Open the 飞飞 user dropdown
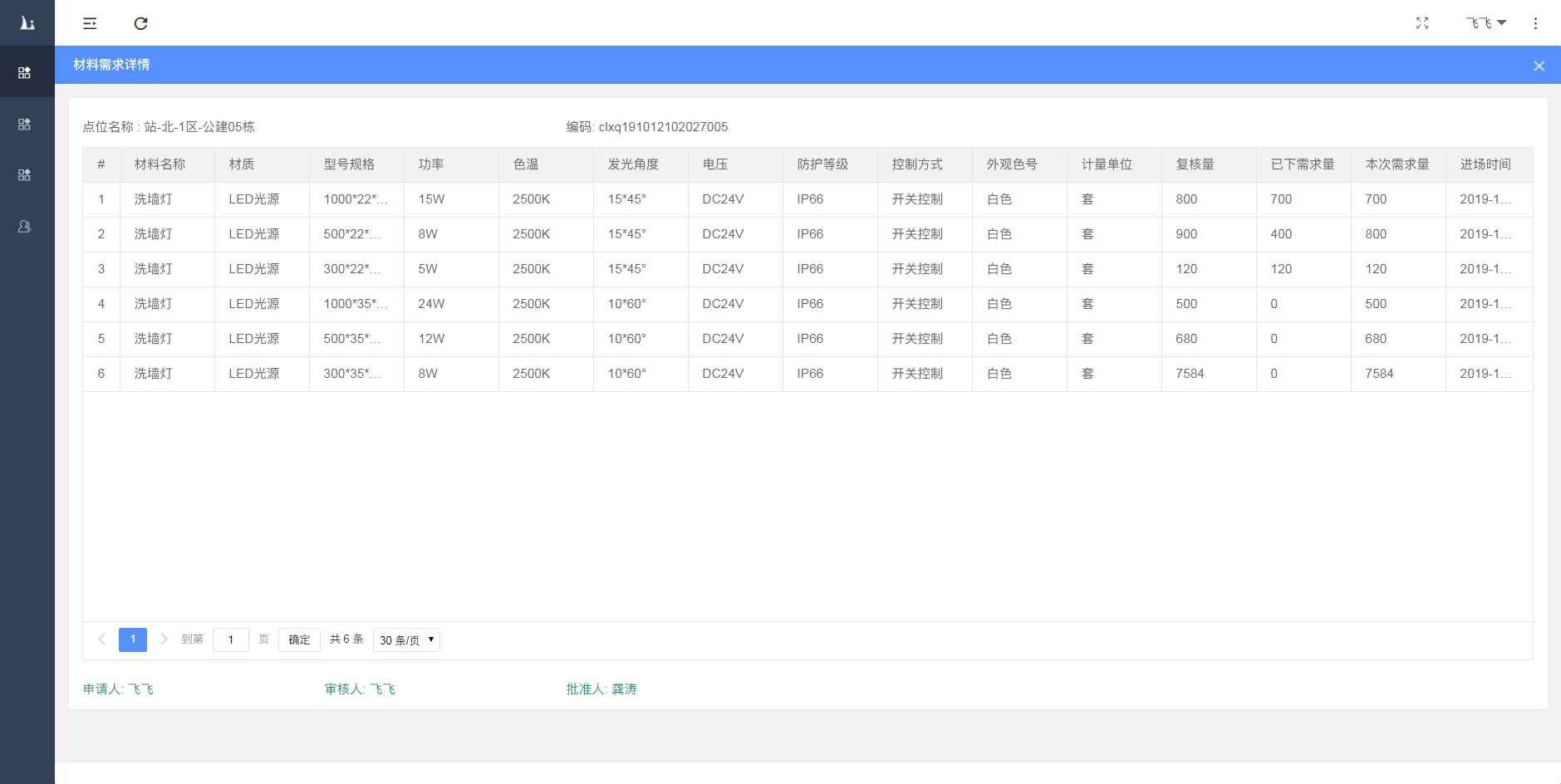Image resolution: width=1561 pixels, height=784 pixels. (1486, 23)
